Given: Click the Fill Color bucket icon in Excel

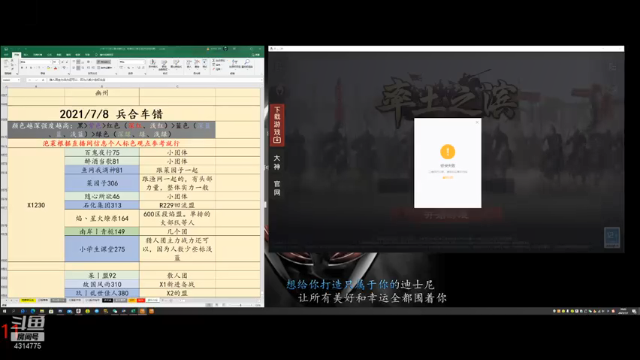Looking at the screenshot, I should tap(48, 68).
